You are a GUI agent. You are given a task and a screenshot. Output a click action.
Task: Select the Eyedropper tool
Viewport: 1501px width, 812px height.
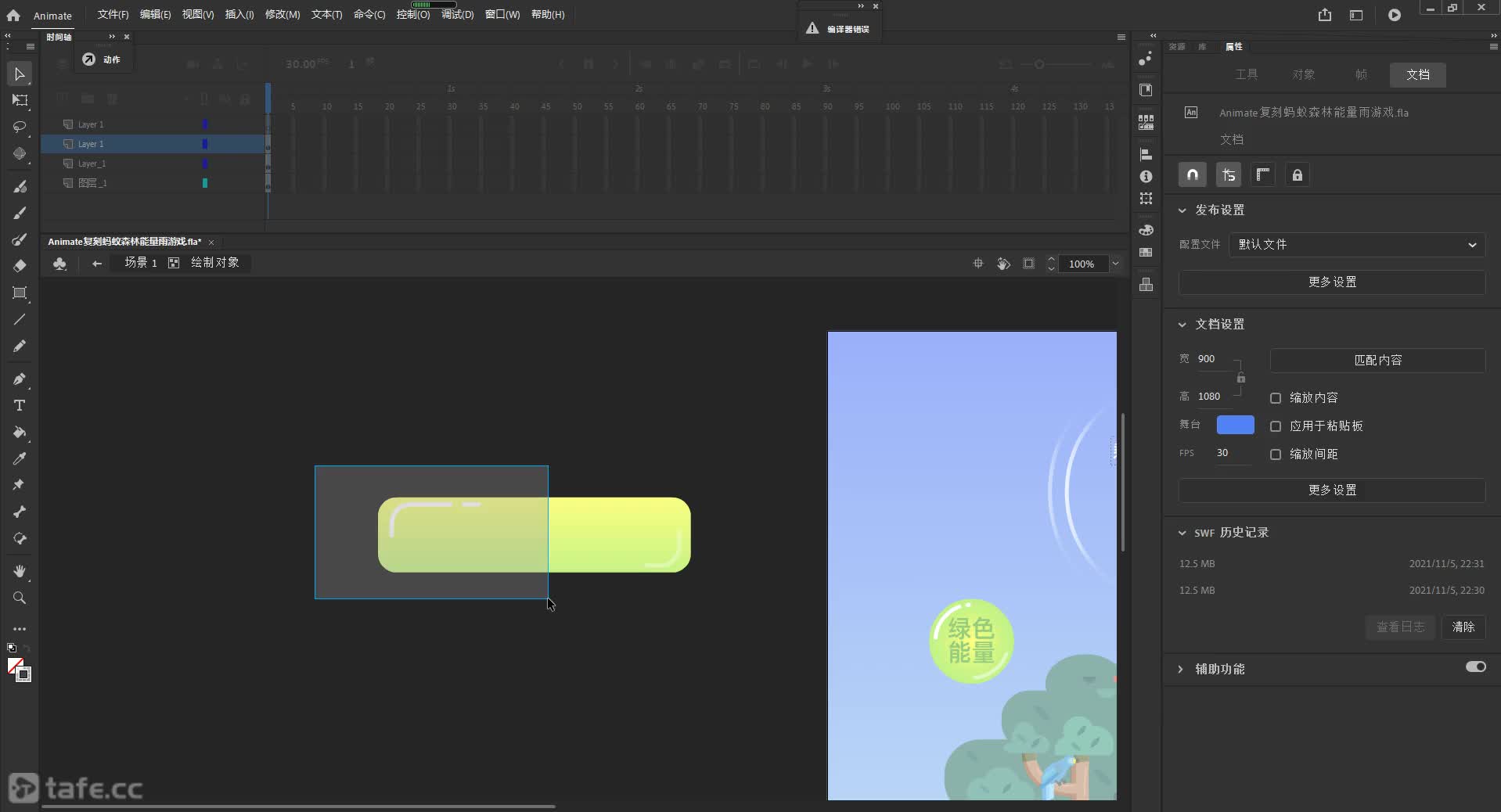click(20, 458)
